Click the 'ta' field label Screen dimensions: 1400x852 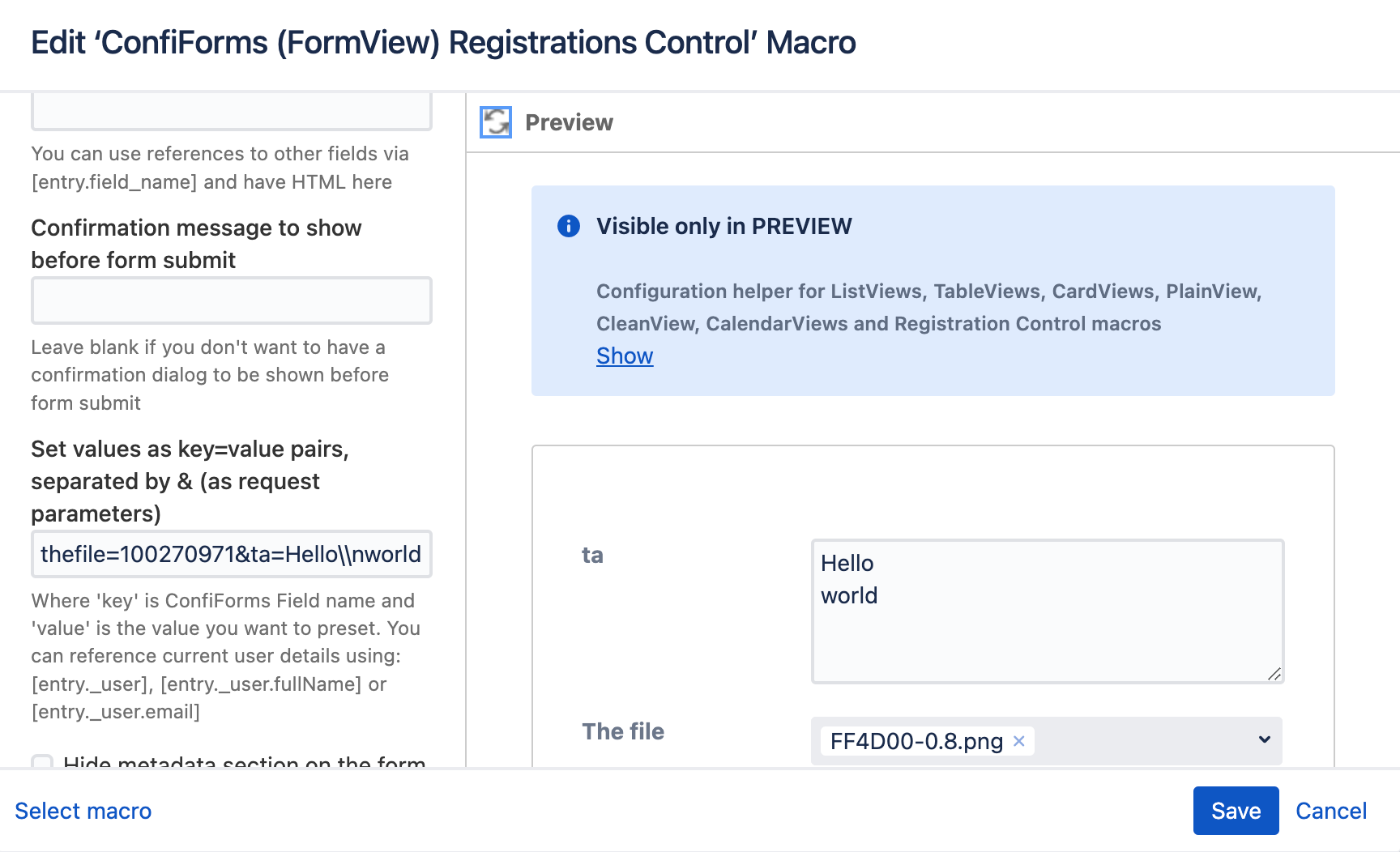(x=593, y=555)
